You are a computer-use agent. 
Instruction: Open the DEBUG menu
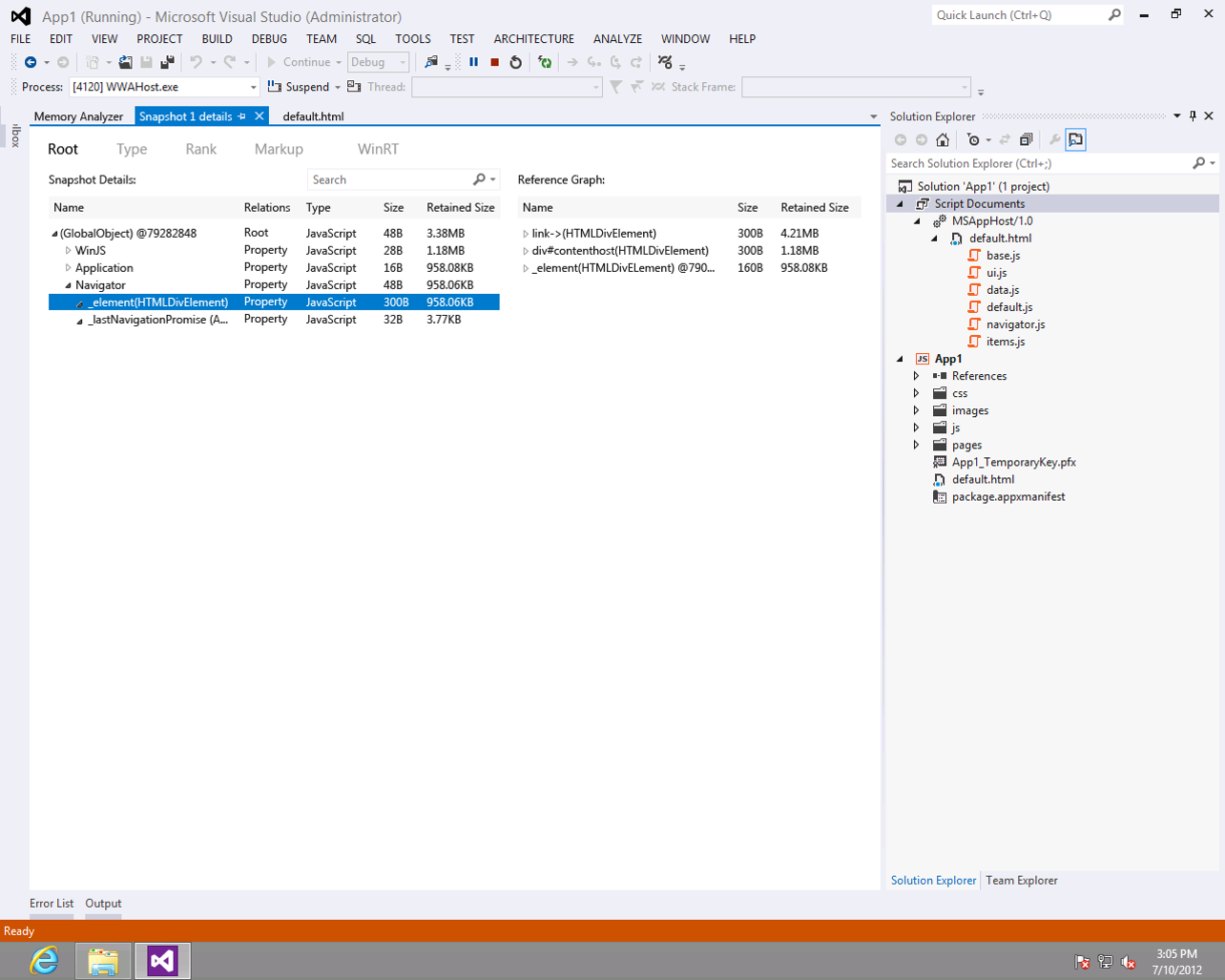269,39
